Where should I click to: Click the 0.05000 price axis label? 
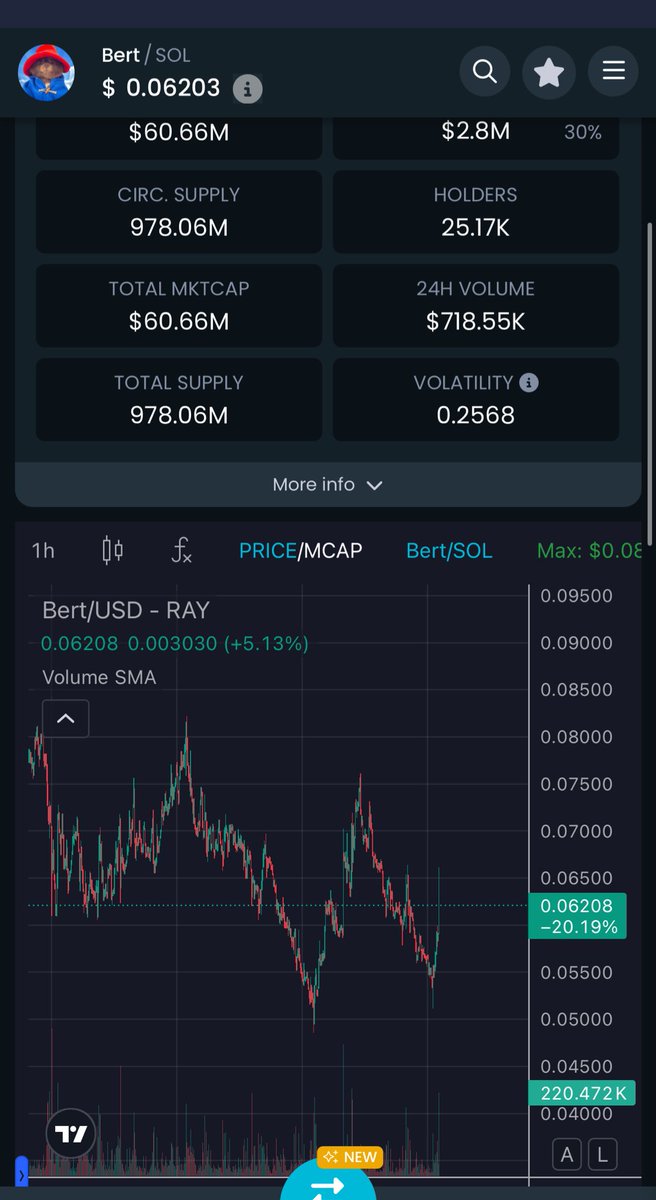tap(576, 1019)
